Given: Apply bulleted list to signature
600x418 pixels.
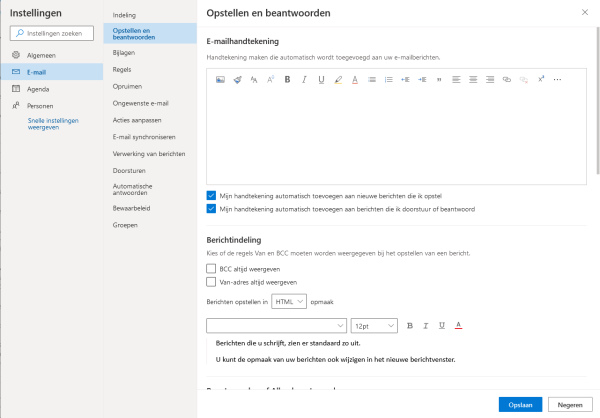Looking at the screenshot, I should pyautogui.click(x=372, y=80).
